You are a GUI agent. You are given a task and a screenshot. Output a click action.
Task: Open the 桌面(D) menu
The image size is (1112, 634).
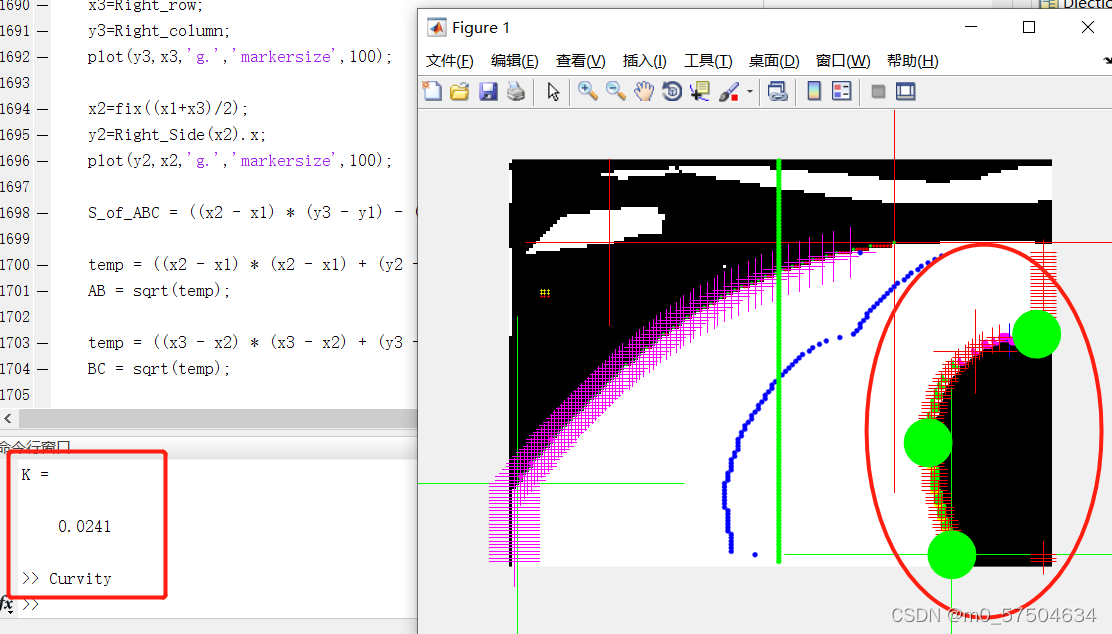pos(774,61)
